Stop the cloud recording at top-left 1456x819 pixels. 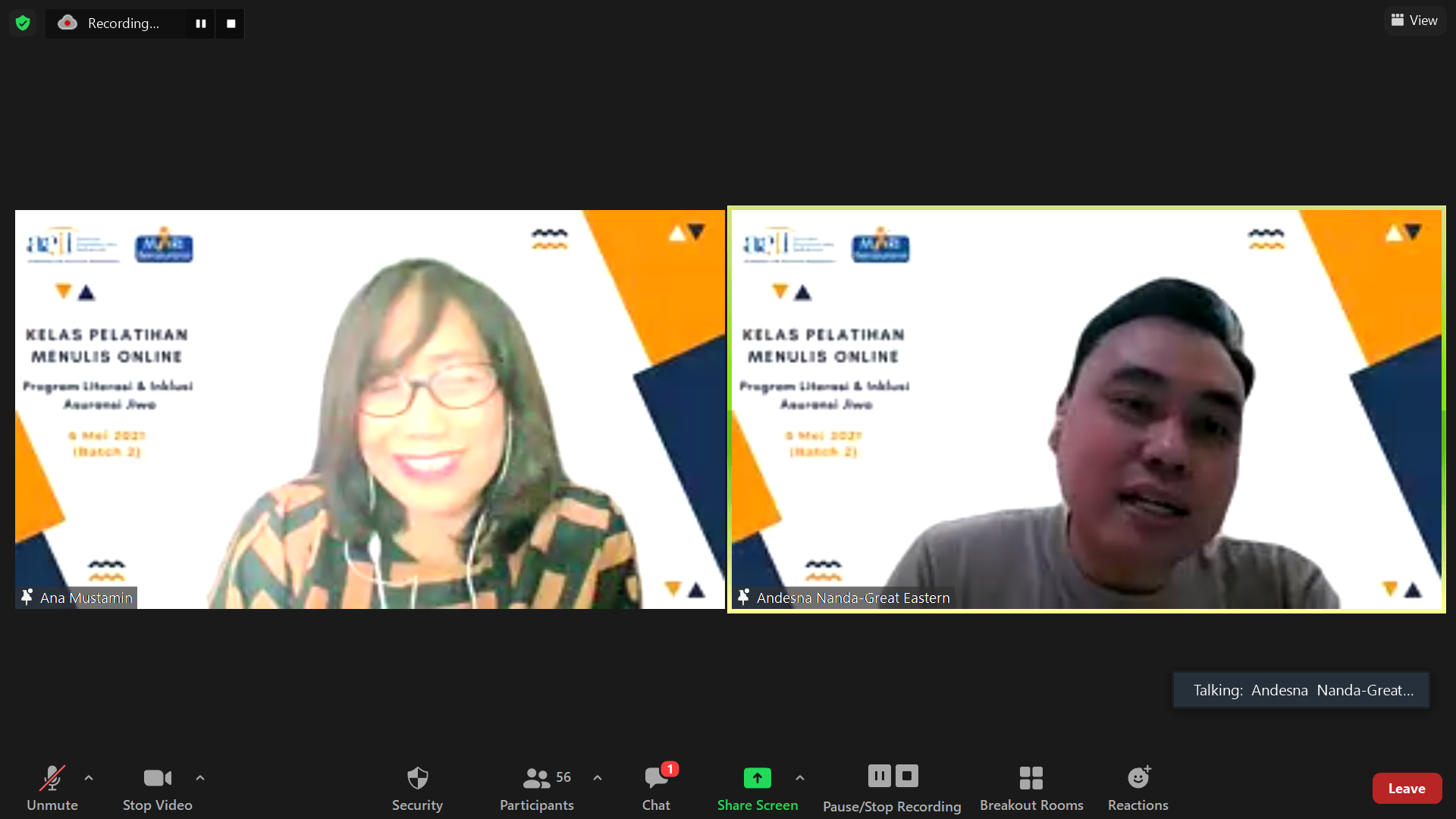click(x=231, y=24)
